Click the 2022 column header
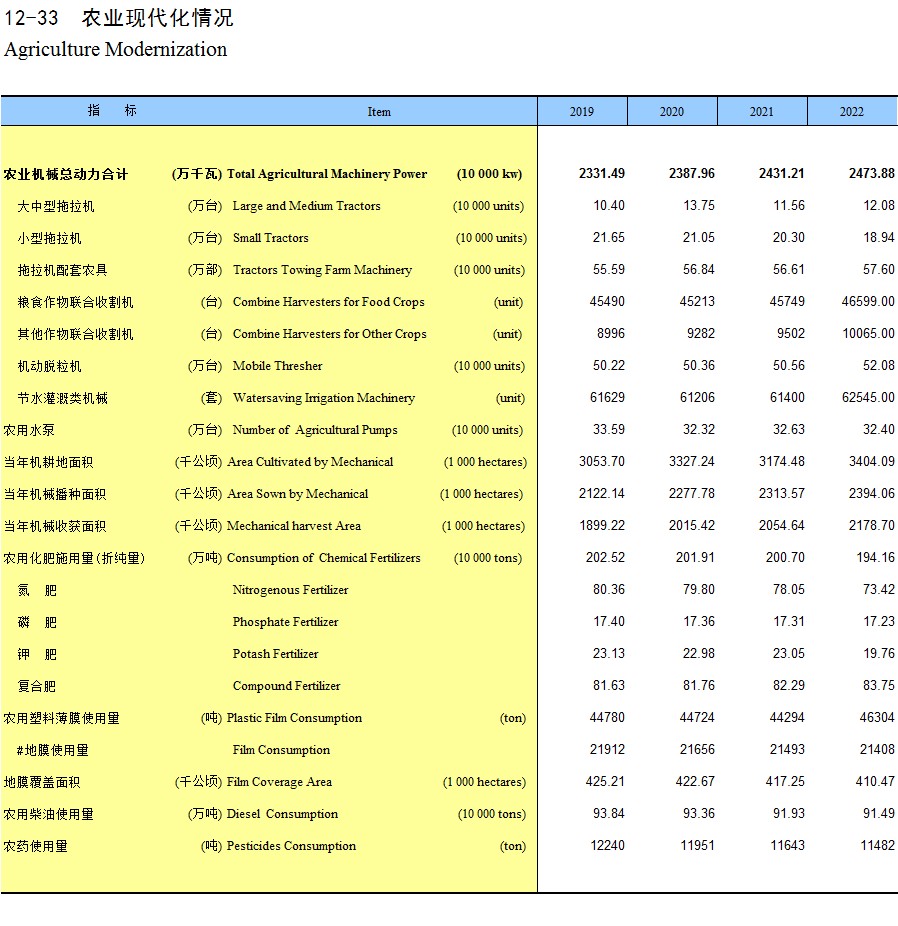Viewport: 898px width, 926px height. coord(852,112)
